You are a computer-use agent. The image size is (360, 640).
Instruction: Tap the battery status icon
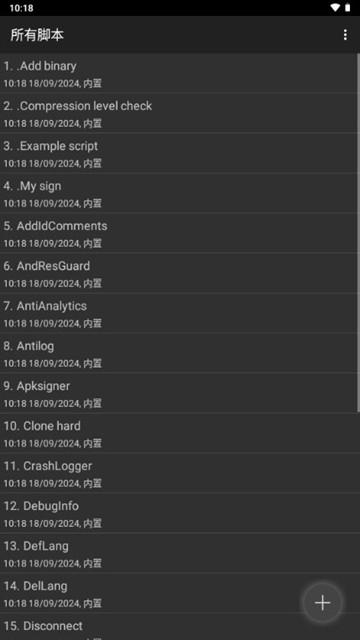(x=348, y=8)
